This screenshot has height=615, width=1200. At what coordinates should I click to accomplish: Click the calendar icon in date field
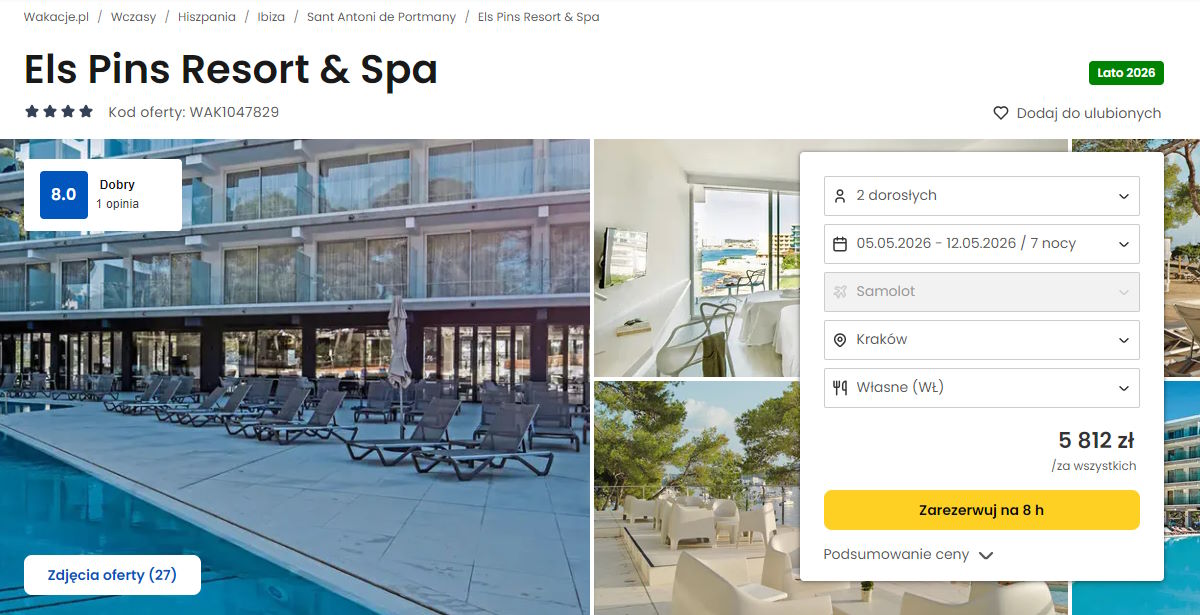pos(840,244)
